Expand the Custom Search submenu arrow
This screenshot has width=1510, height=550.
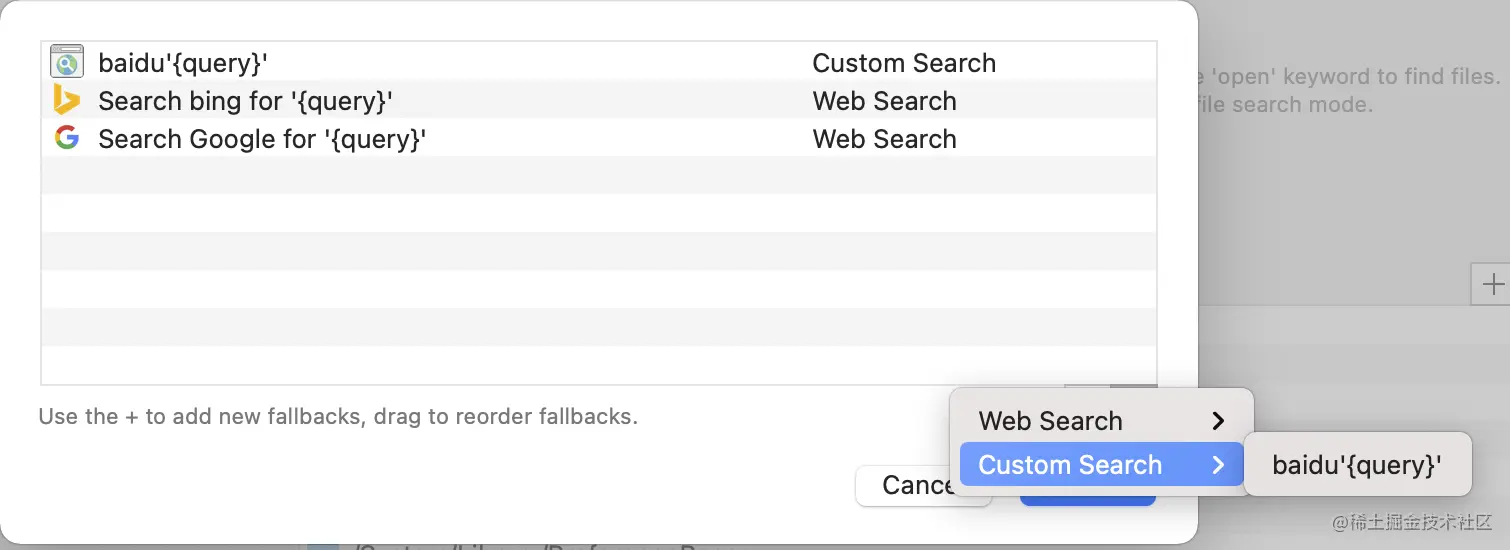(1218, 465)
